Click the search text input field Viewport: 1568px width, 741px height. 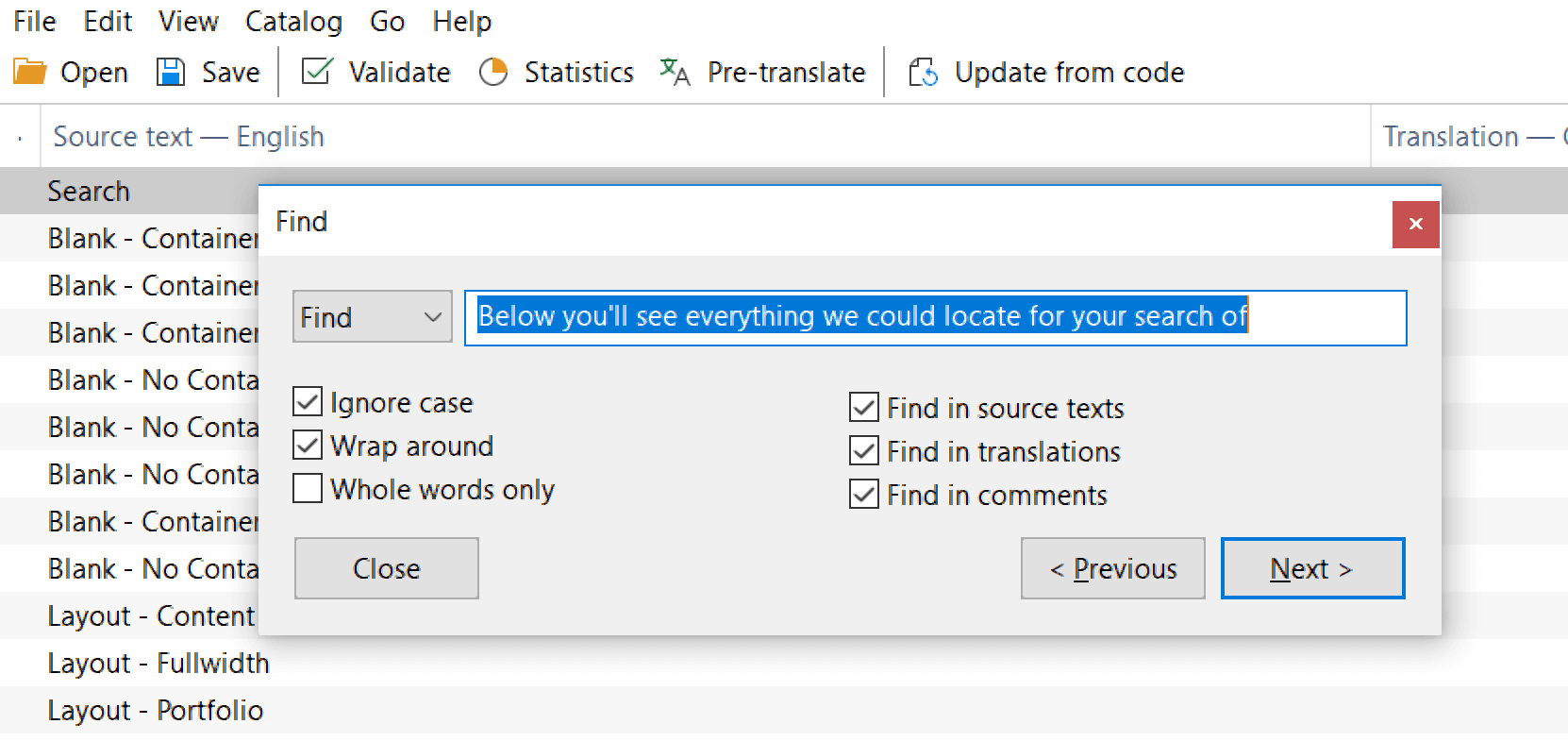click(934, 317)
